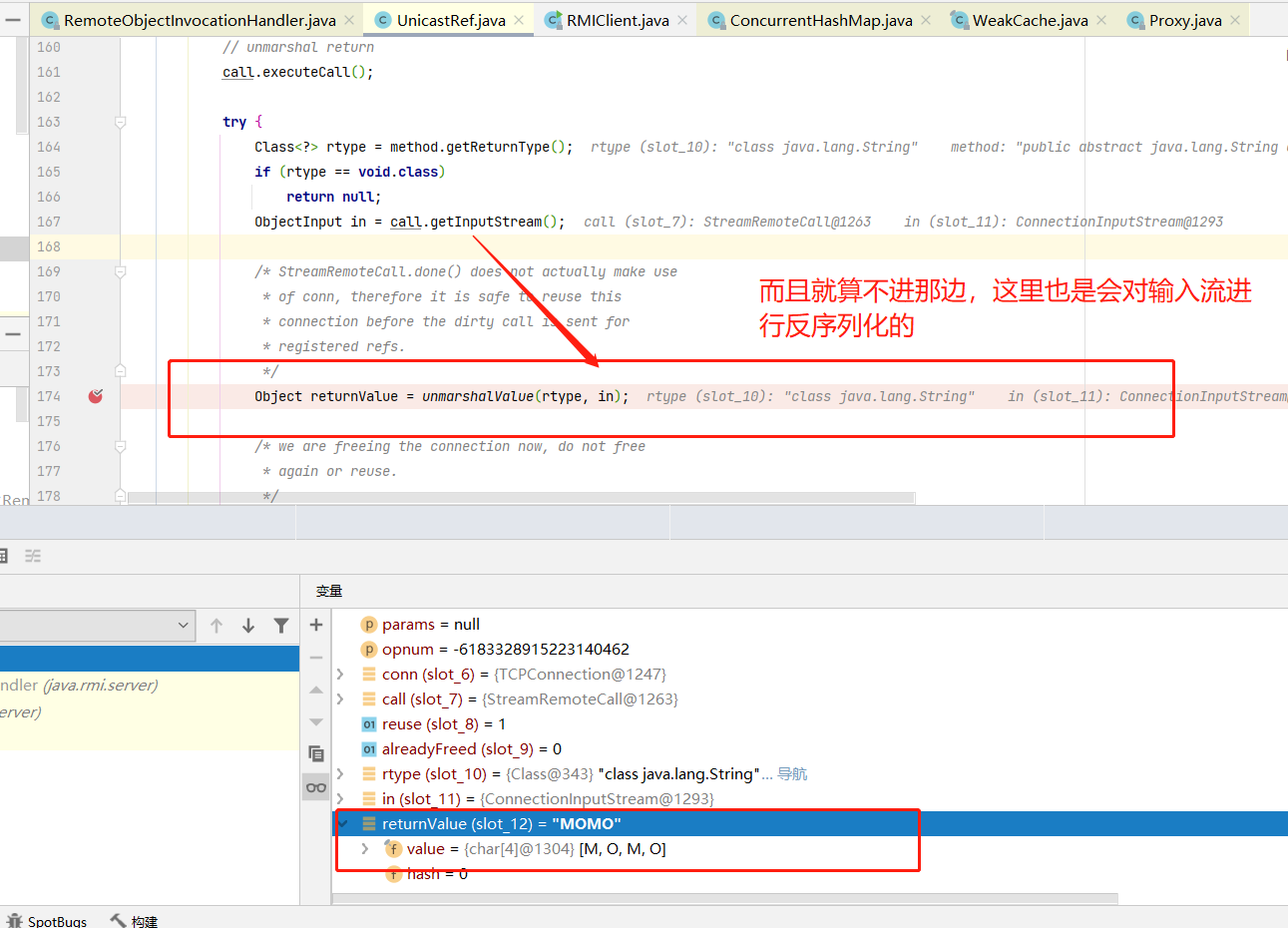
Task: Go to next frame with down arrow
Action: (248, 626)
